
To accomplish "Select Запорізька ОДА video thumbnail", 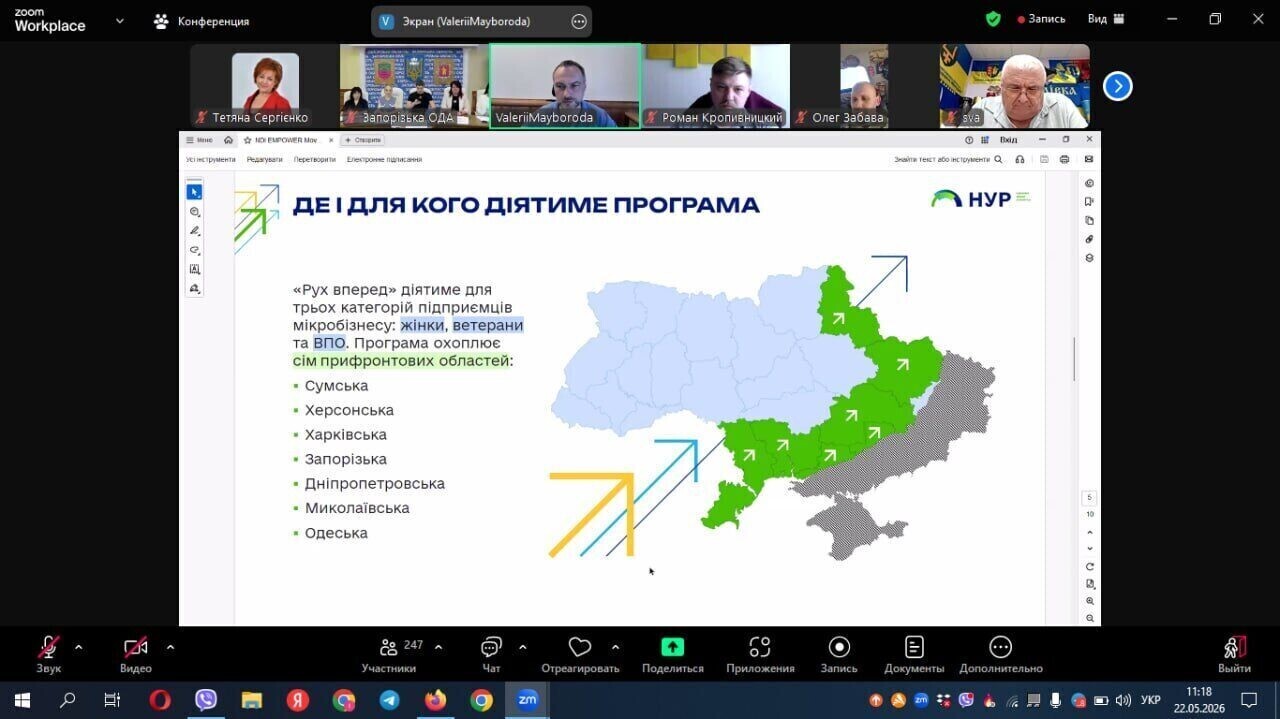I will [x=414, y=86].
